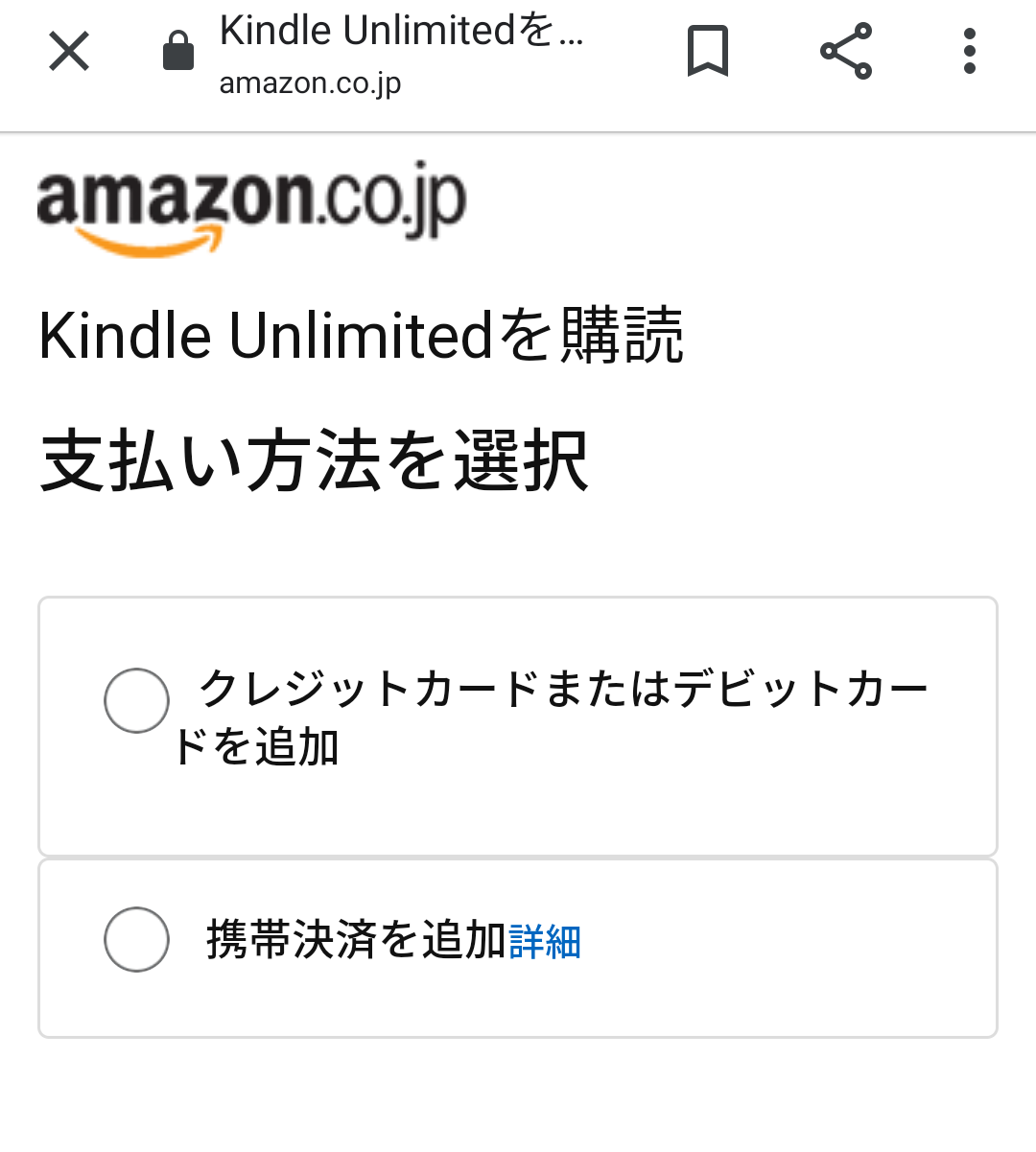Close the custom tab with X
The image size is (1036, 1152).
(69, 52)
